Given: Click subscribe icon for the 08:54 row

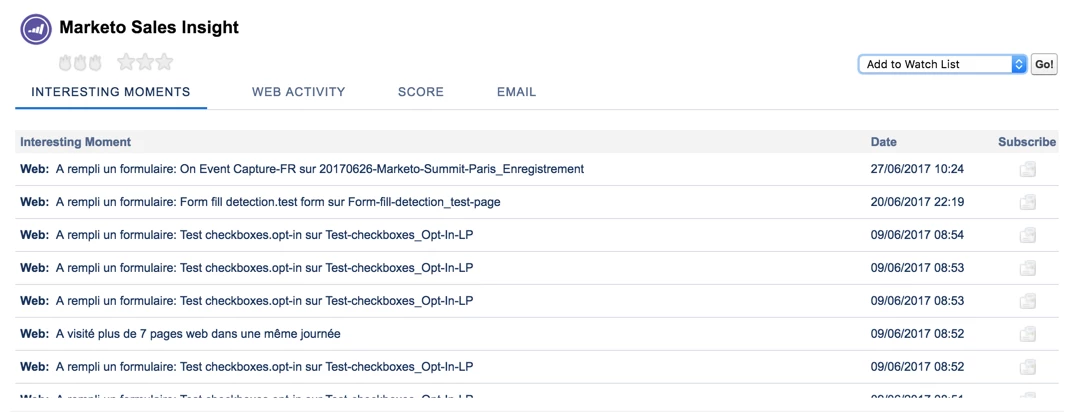Looking at the screenshot, I should (x=1028, y=235).
